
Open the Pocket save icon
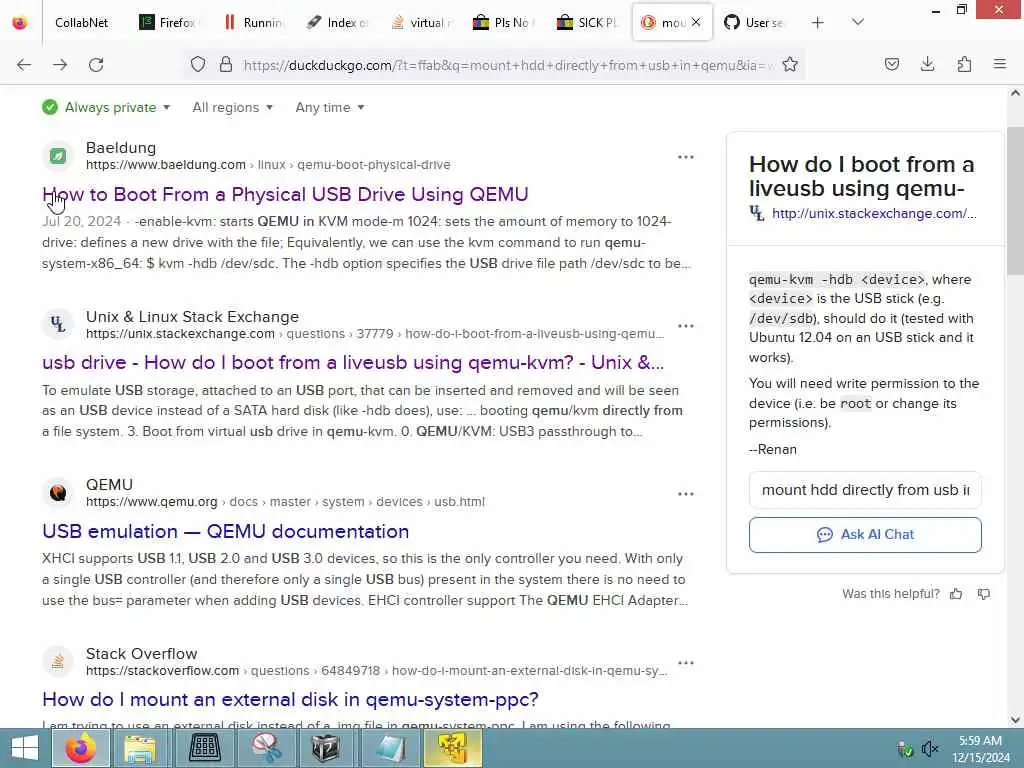tap(892, 64)
